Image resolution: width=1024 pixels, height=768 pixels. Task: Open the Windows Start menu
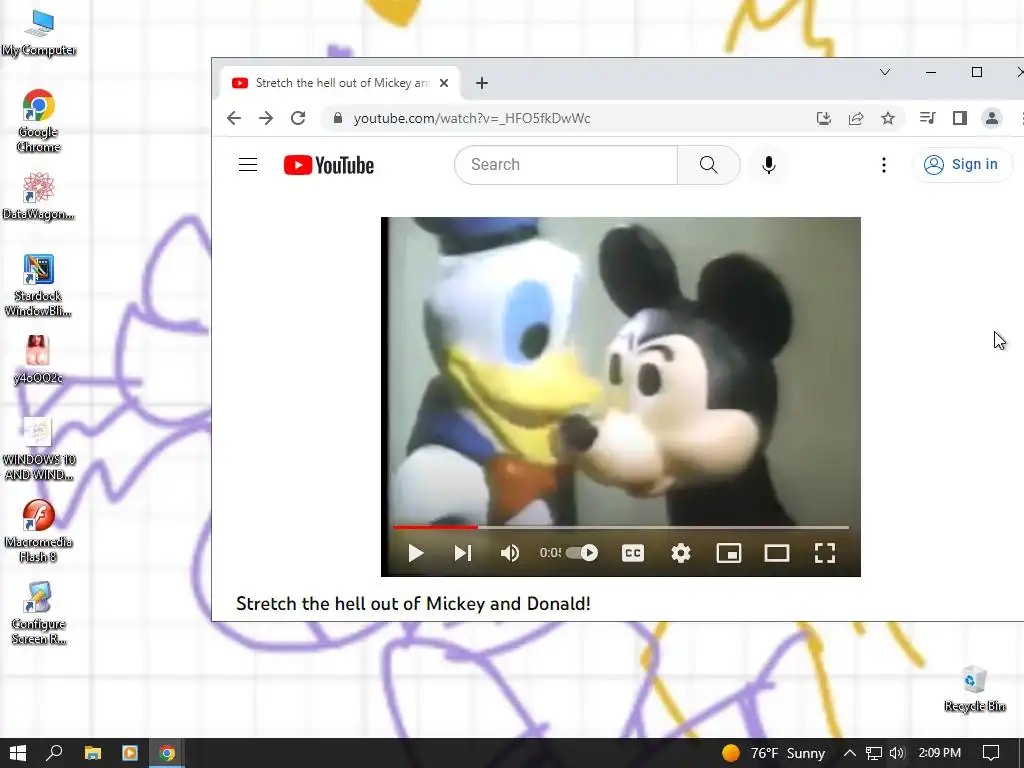click(18, 753)
